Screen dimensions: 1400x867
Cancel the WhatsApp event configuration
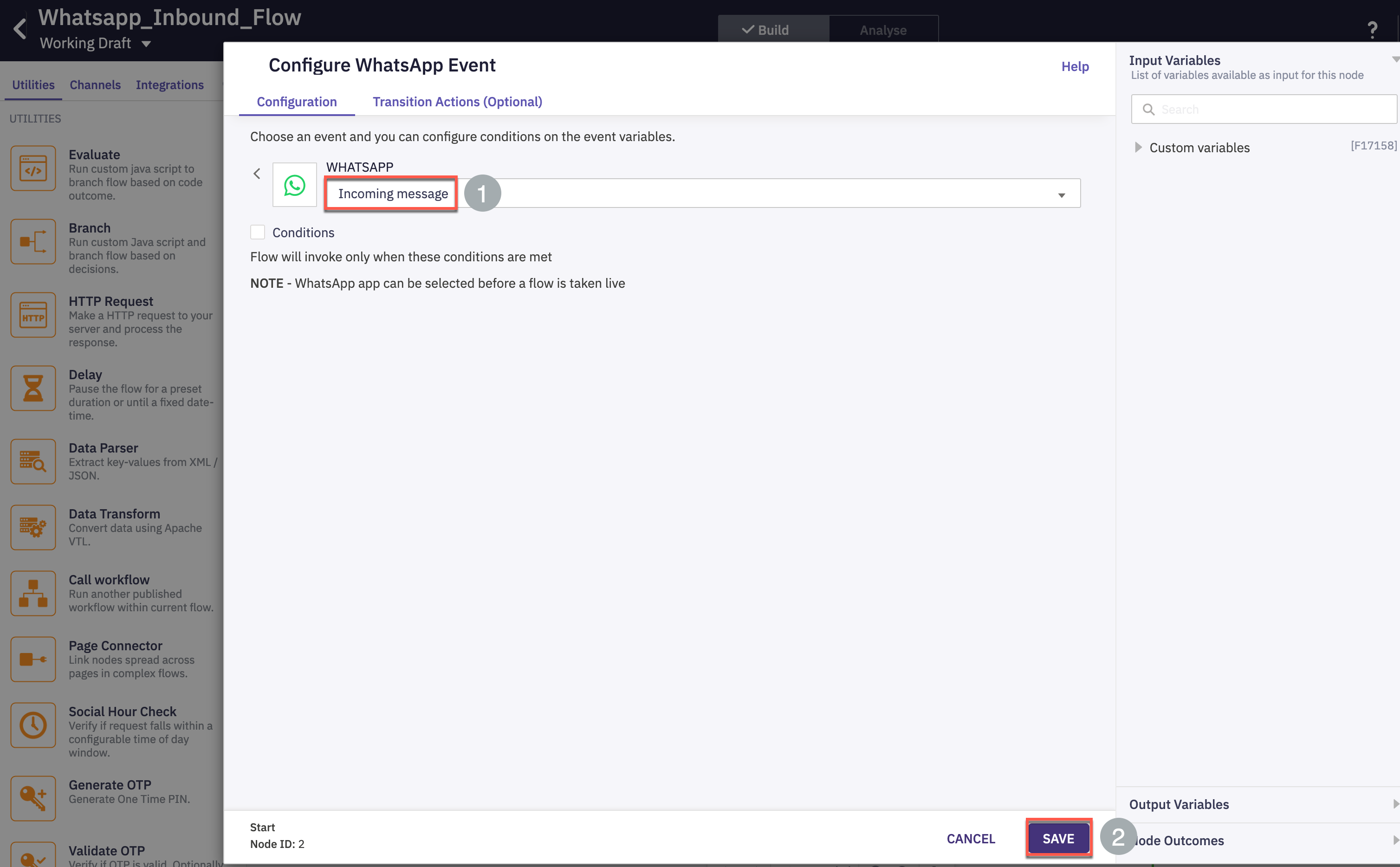tap(970, 838)
